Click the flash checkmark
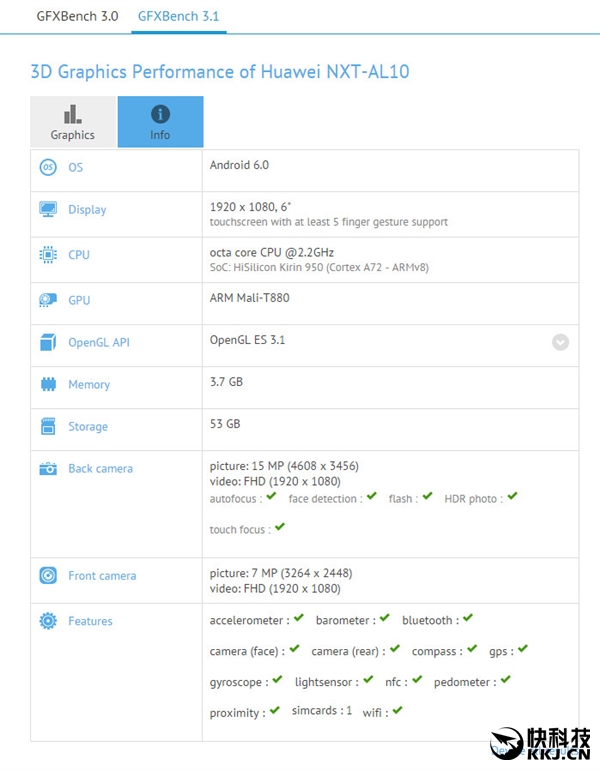The height and width of the screenshot is (770, 600). 428,496
